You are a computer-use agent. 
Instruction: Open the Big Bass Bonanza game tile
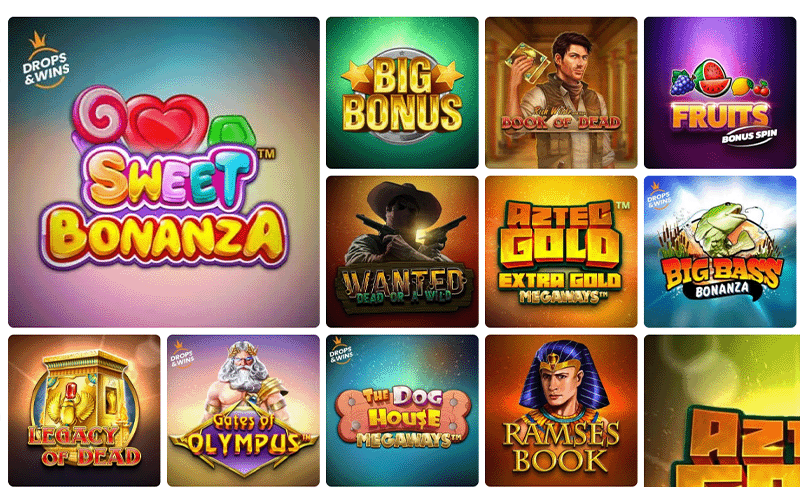[x=720, y=252]
